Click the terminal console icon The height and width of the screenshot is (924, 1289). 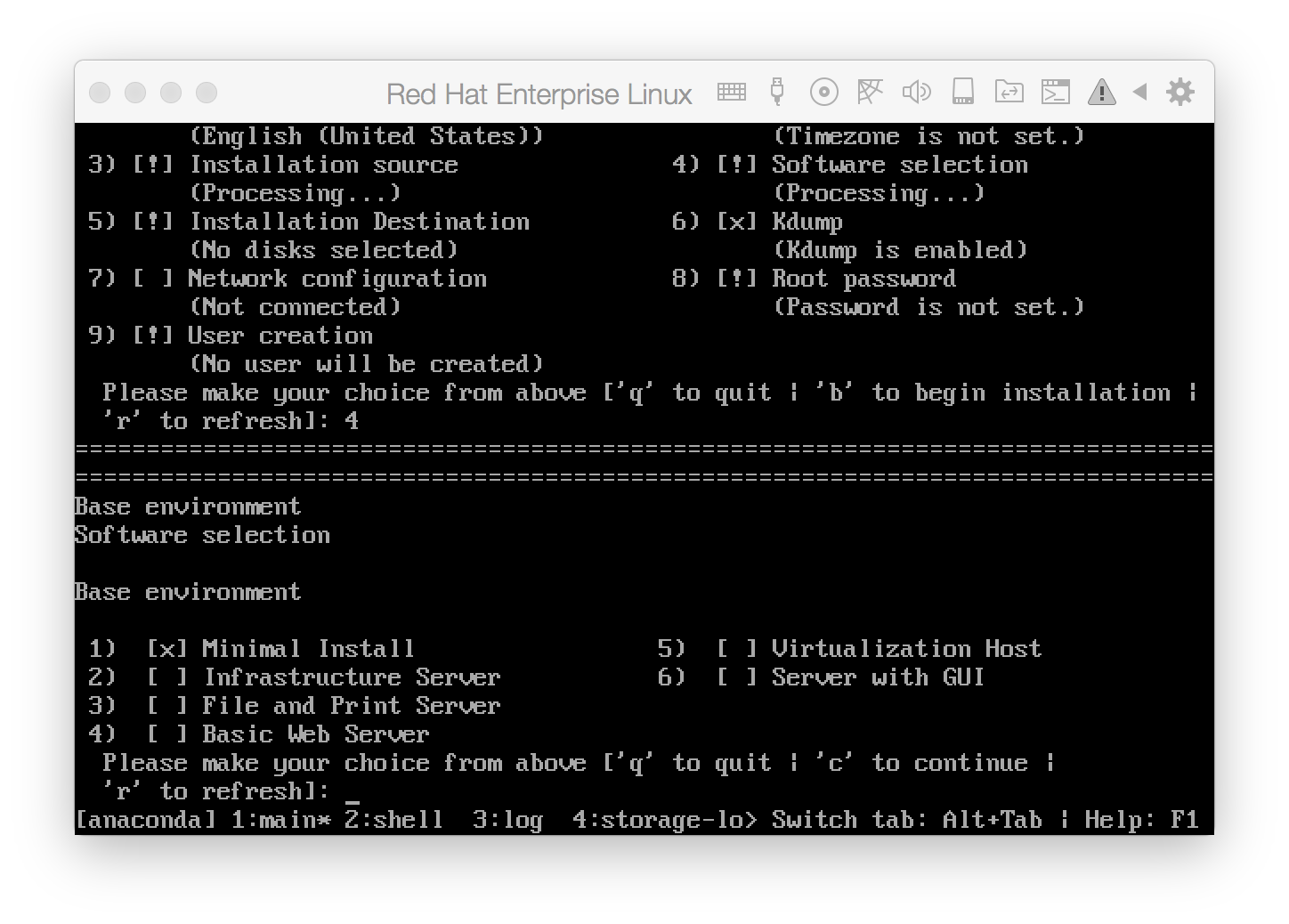pyautogui.click(x=1055, y=92)
